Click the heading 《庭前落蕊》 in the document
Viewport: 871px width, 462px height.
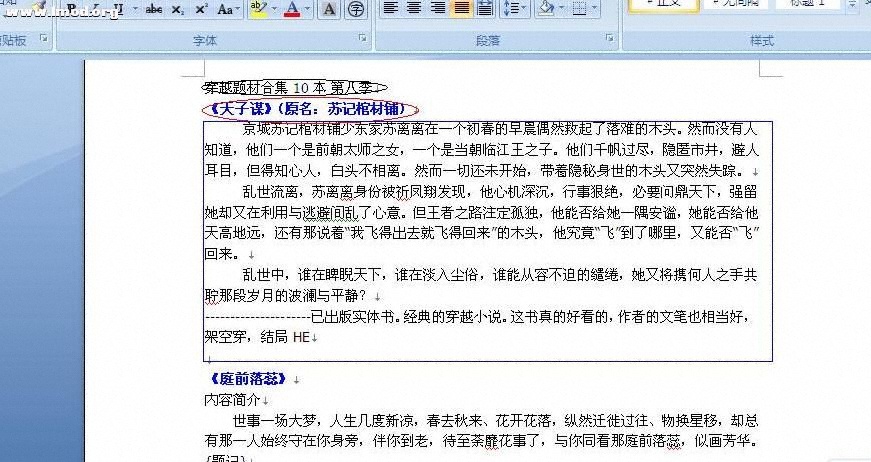(248, 379)
